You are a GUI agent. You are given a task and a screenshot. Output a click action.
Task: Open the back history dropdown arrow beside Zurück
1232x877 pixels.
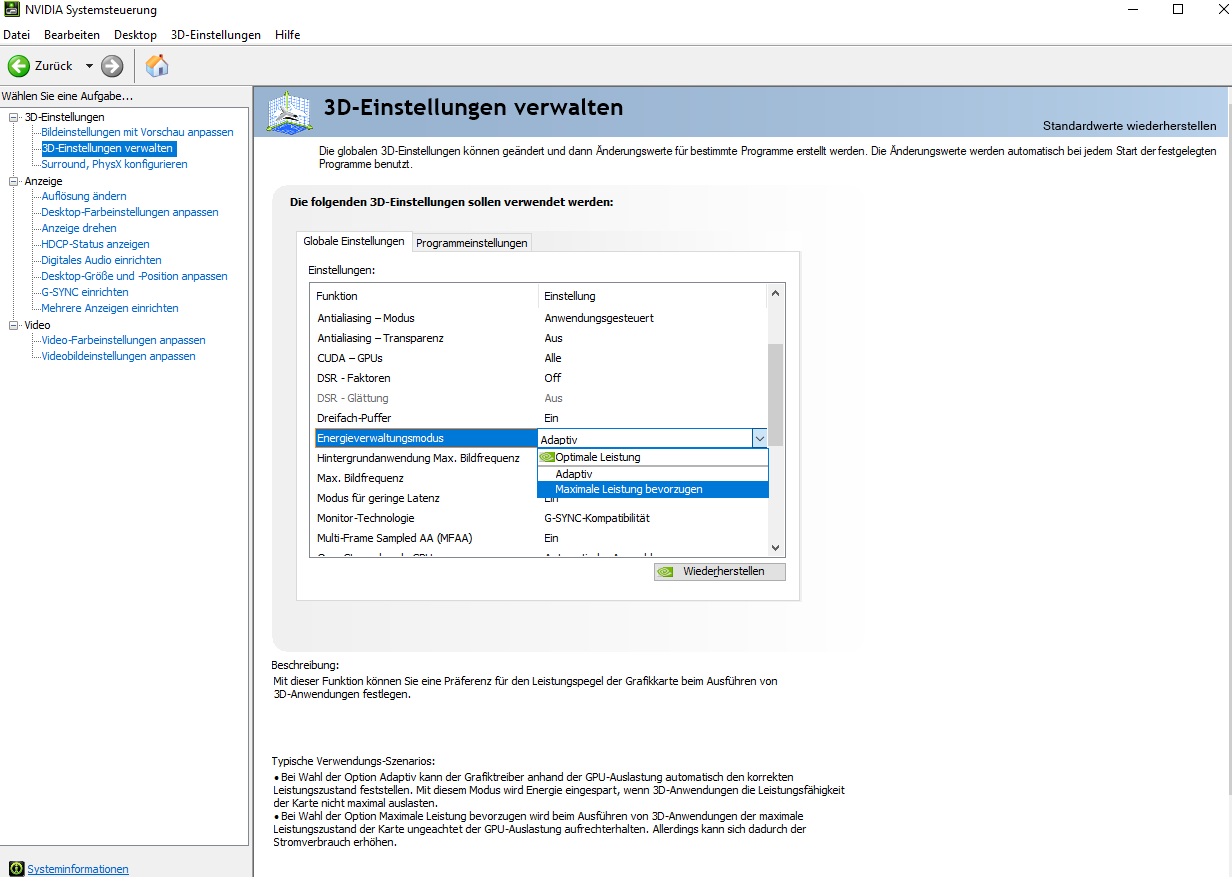(x=89, y=66)
